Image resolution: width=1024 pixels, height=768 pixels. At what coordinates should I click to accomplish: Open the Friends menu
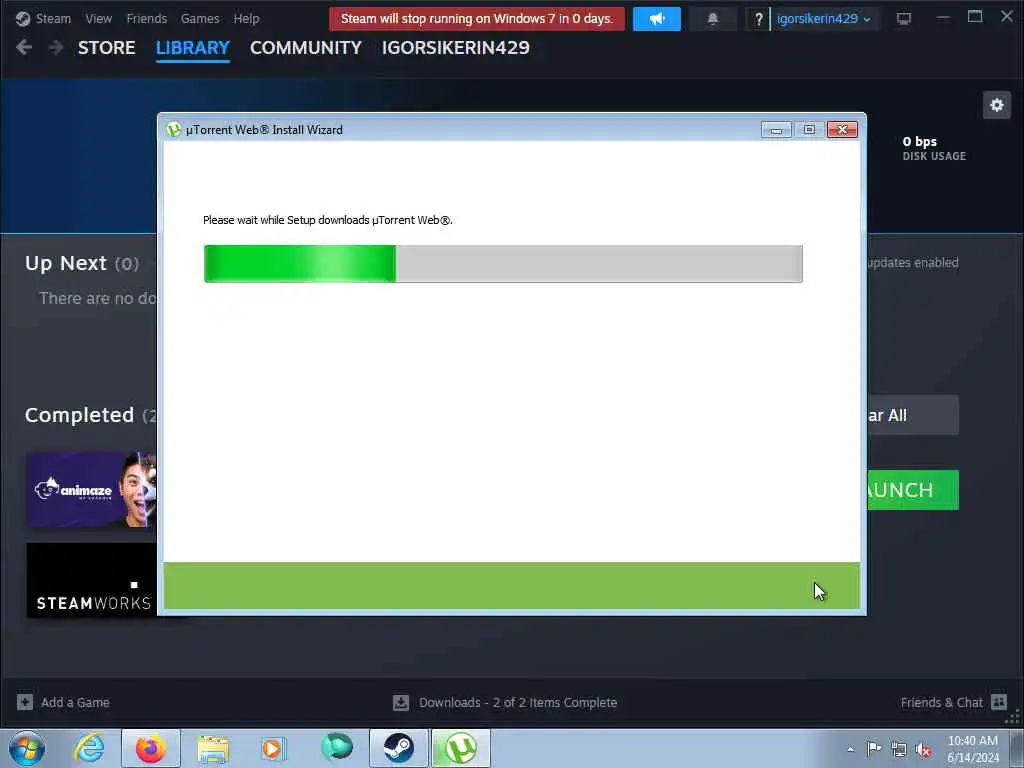point(146,19)
